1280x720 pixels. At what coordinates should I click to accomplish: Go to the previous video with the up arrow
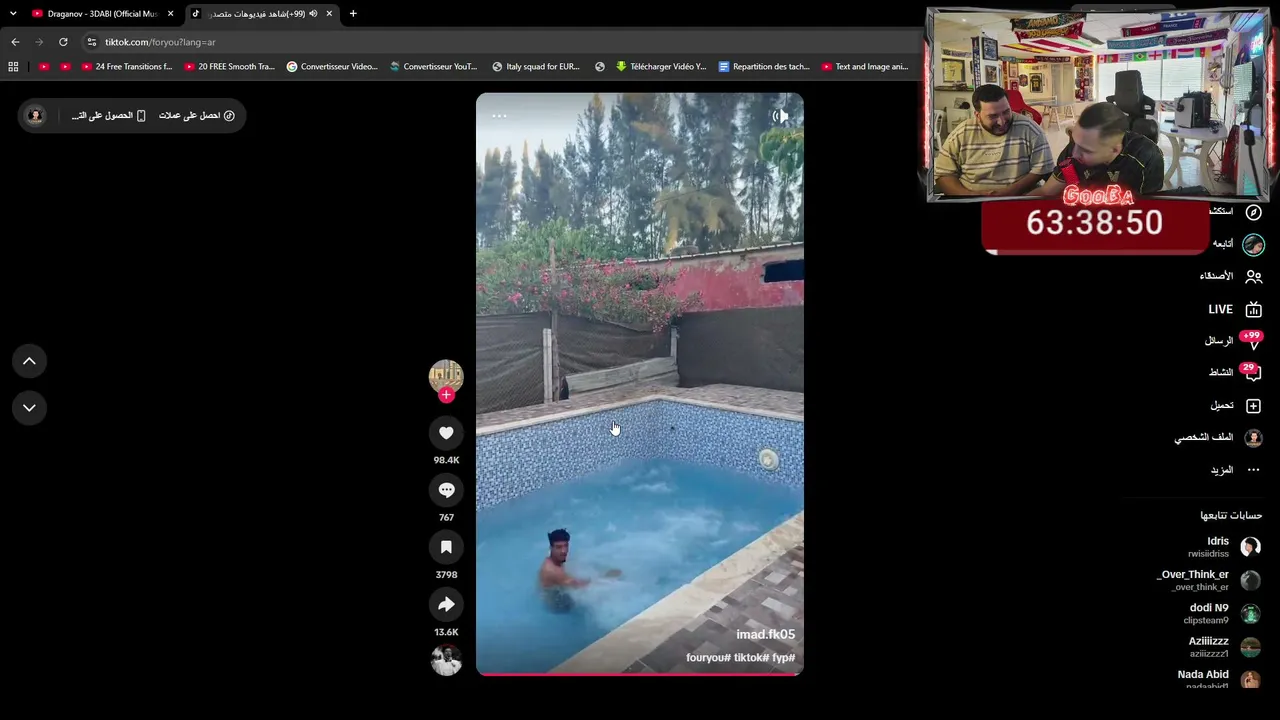pyautogui.click(x=29, y=361)
